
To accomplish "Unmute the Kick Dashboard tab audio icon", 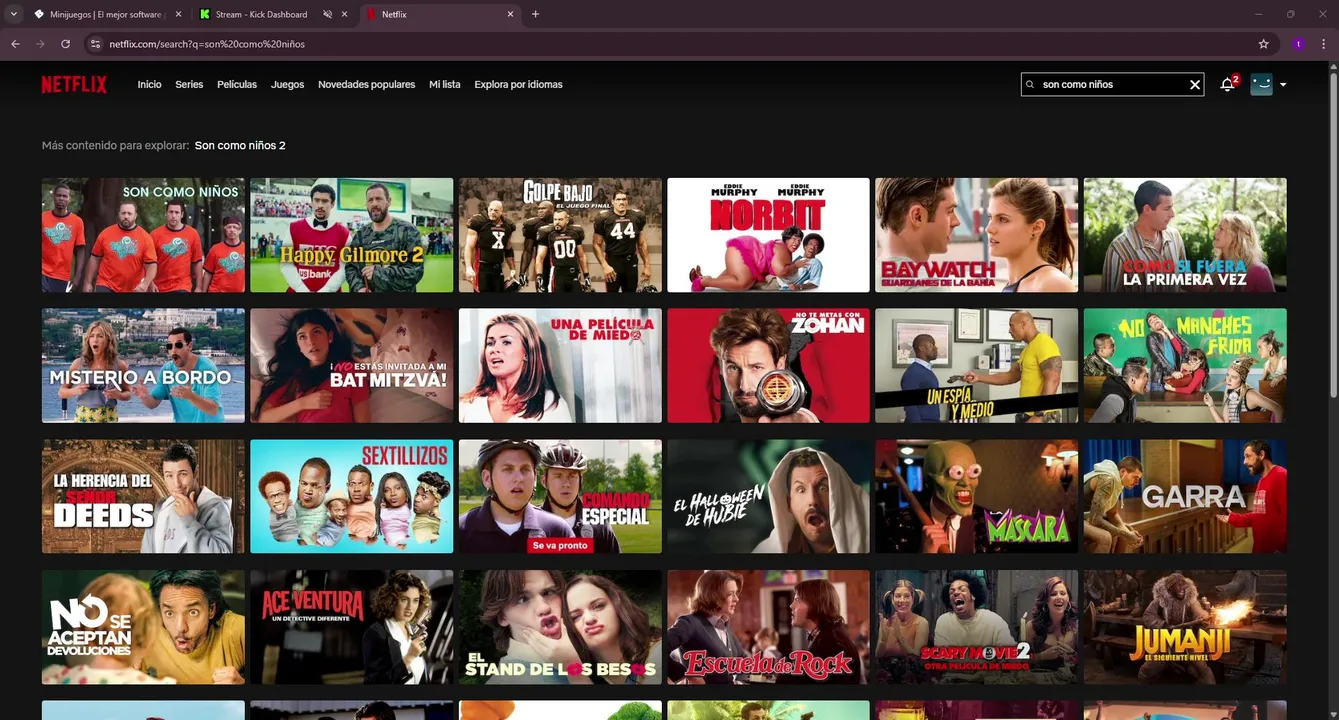I will (x=328, y=14).
